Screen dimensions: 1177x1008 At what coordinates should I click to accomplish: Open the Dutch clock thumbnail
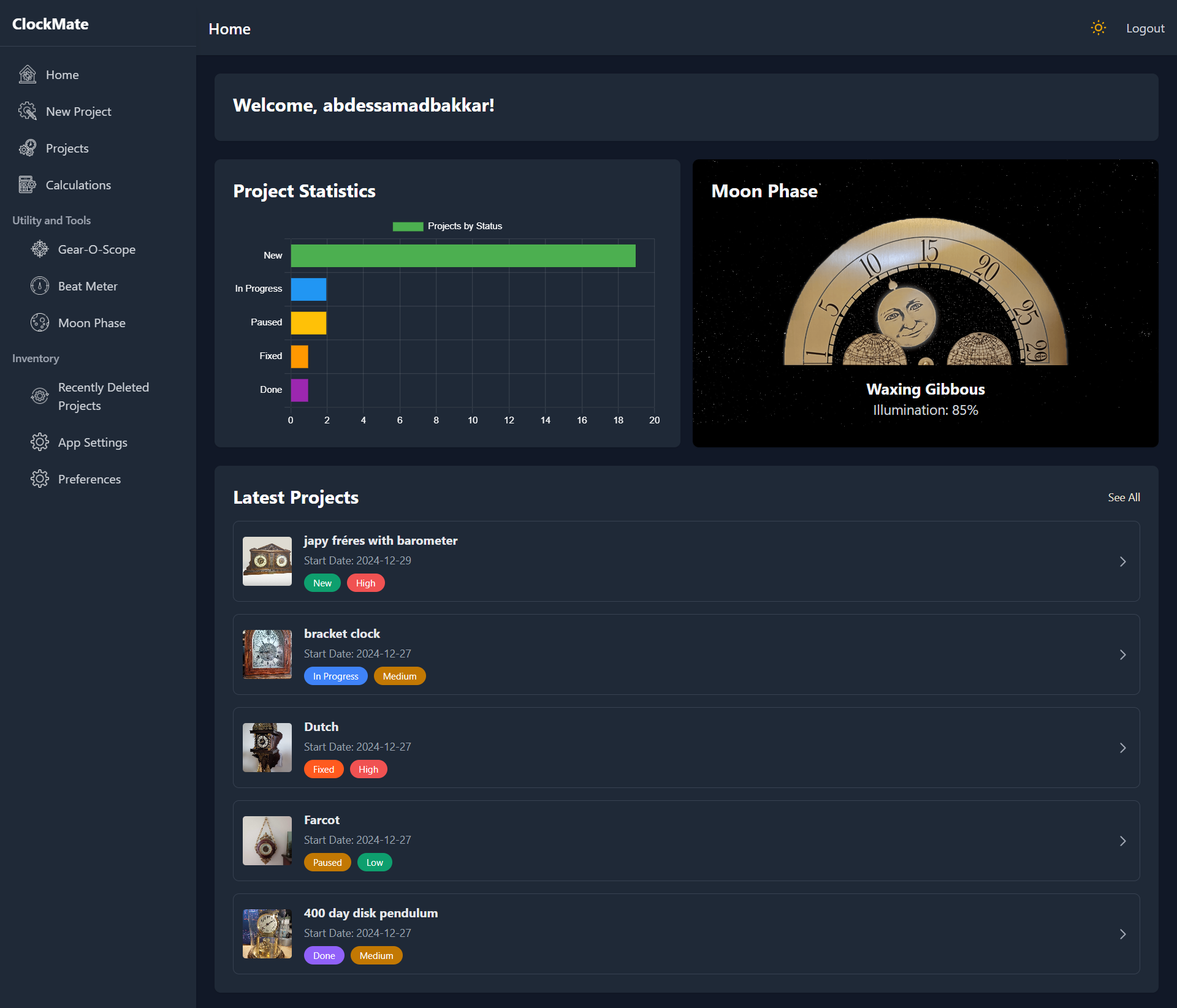click(267, 748)
